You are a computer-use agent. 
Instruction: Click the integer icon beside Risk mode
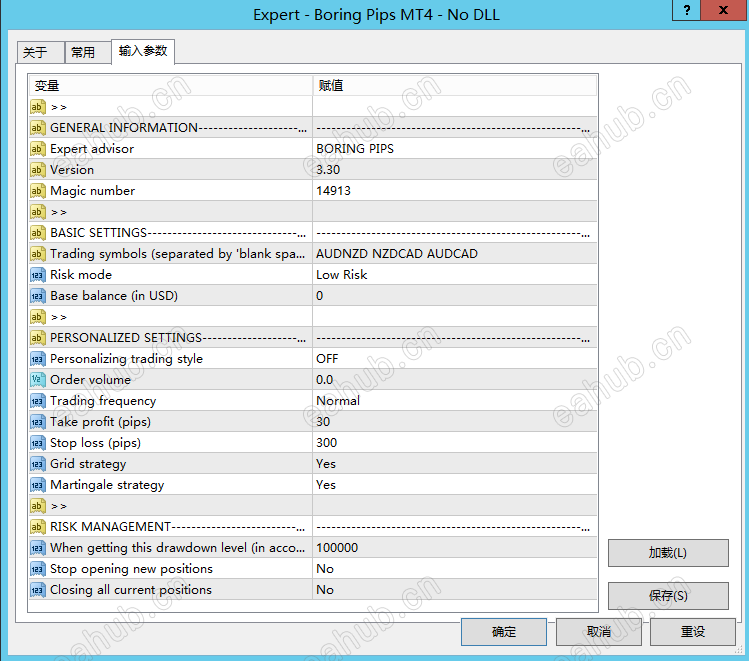pos(38,275)
